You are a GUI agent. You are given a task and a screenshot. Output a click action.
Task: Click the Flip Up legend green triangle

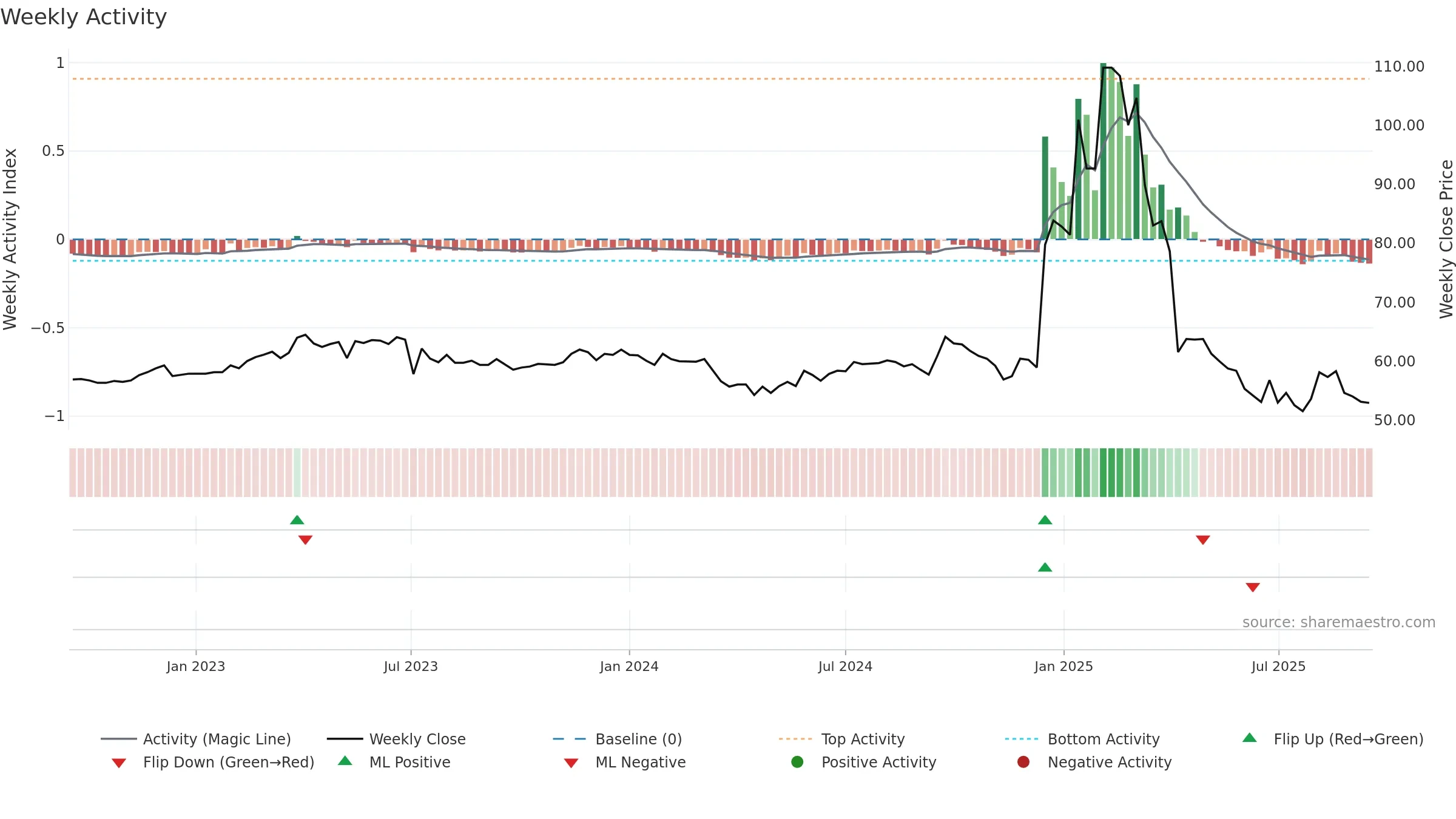tap(1250, 738)
